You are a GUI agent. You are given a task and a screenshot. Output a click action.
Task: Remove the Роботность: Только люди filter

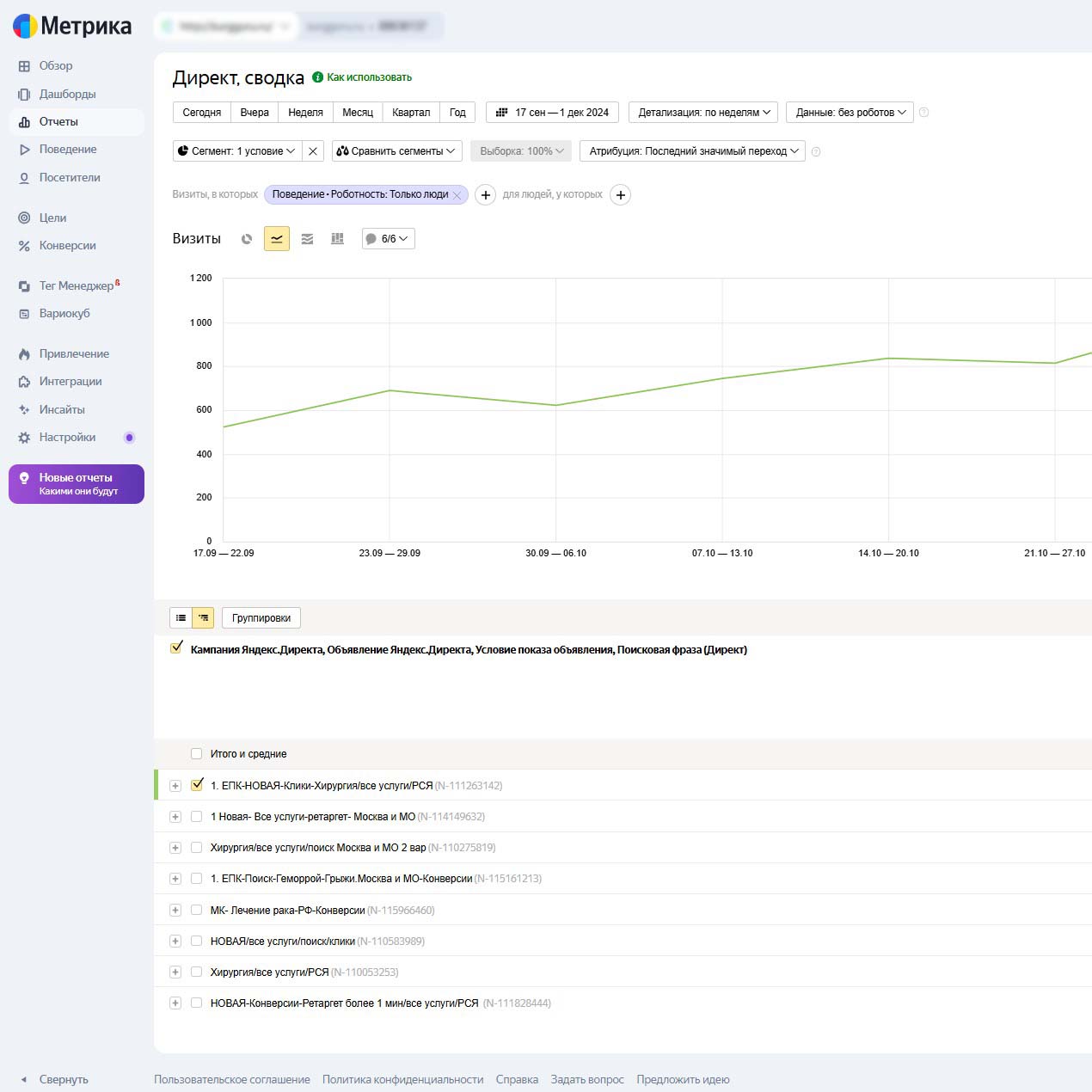point(457,195)
